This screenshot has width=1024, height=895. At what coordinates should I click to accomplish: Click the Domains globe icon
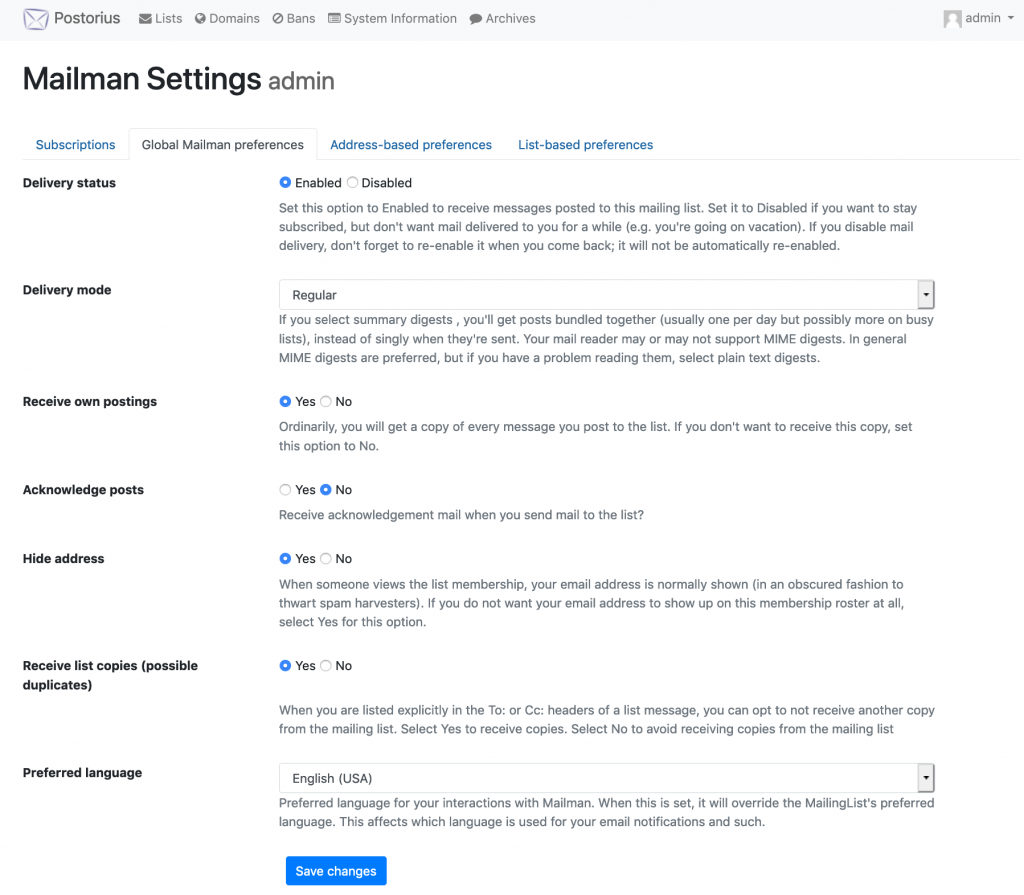tap(200, 19)
